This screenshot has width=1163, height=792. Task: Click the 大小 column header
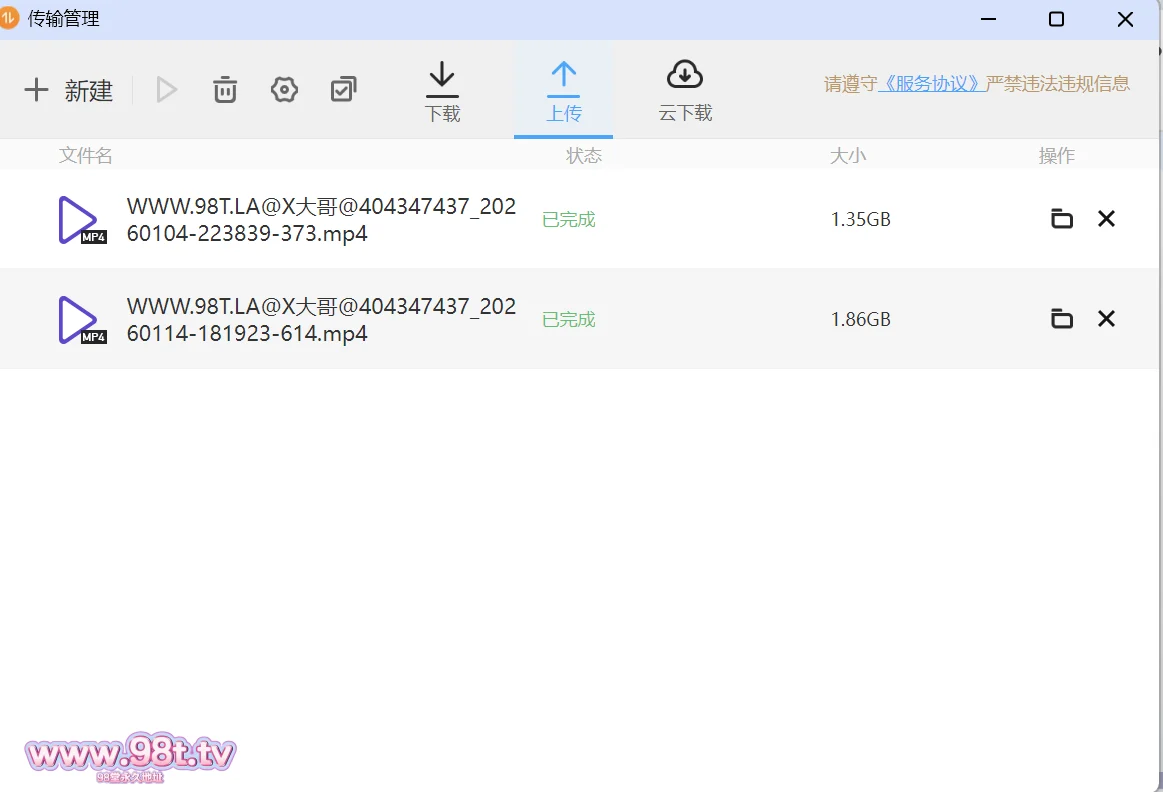click(848, 155)
